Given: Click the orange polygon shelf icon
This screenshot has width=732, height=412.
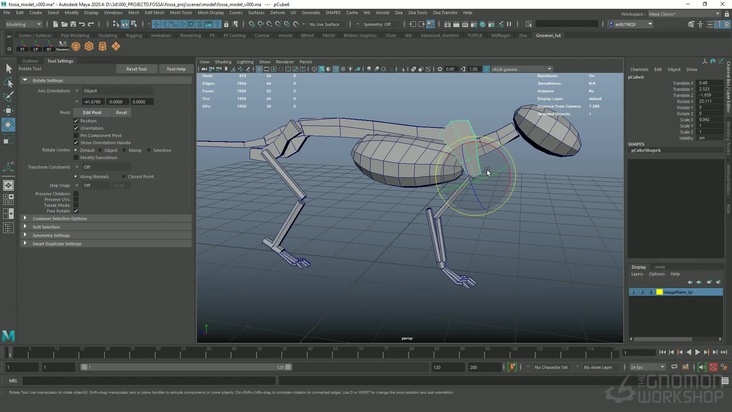Looking at the screenshot, I should pos(89,46).
